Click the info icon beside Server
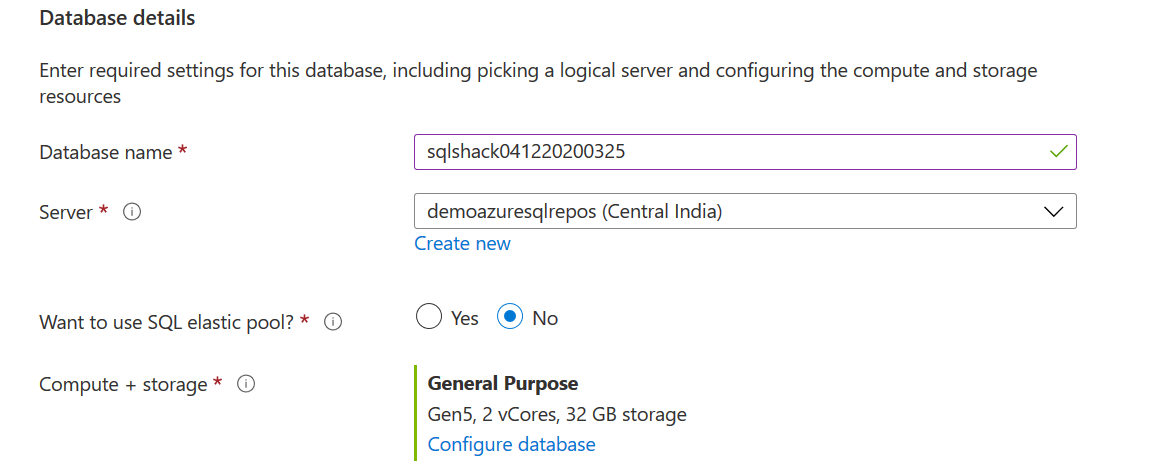This screenshot has width=1156, height=461. pos(131,212)
